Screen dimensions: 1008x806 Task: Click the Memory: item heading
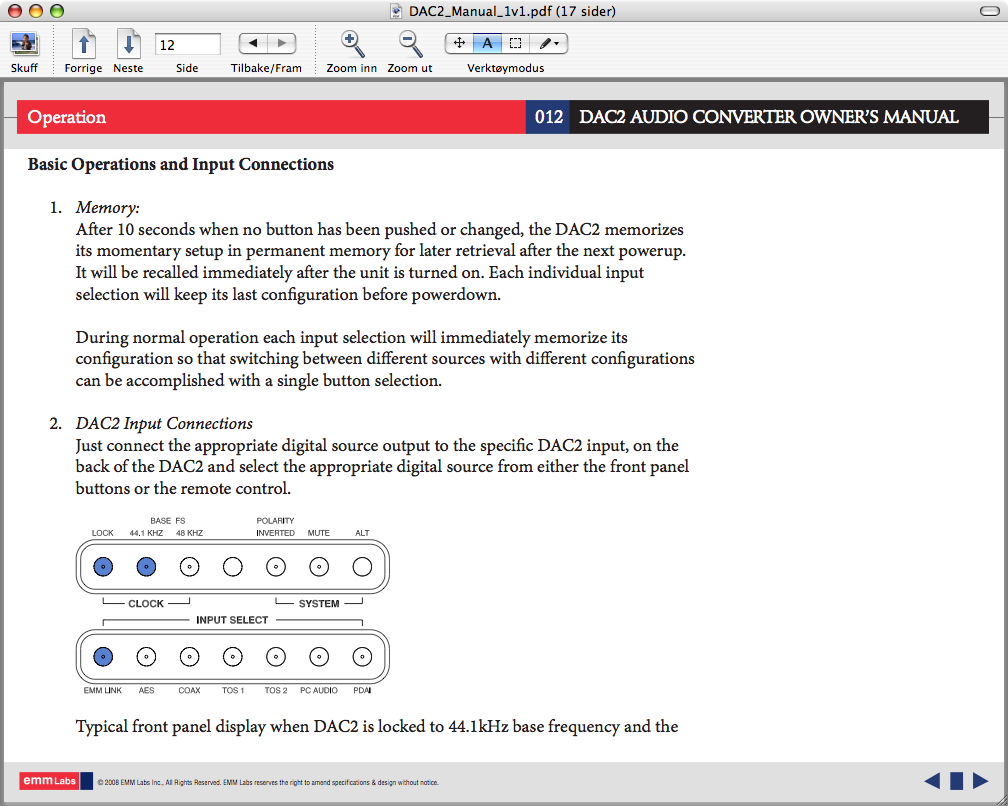[x=107, y=208]
